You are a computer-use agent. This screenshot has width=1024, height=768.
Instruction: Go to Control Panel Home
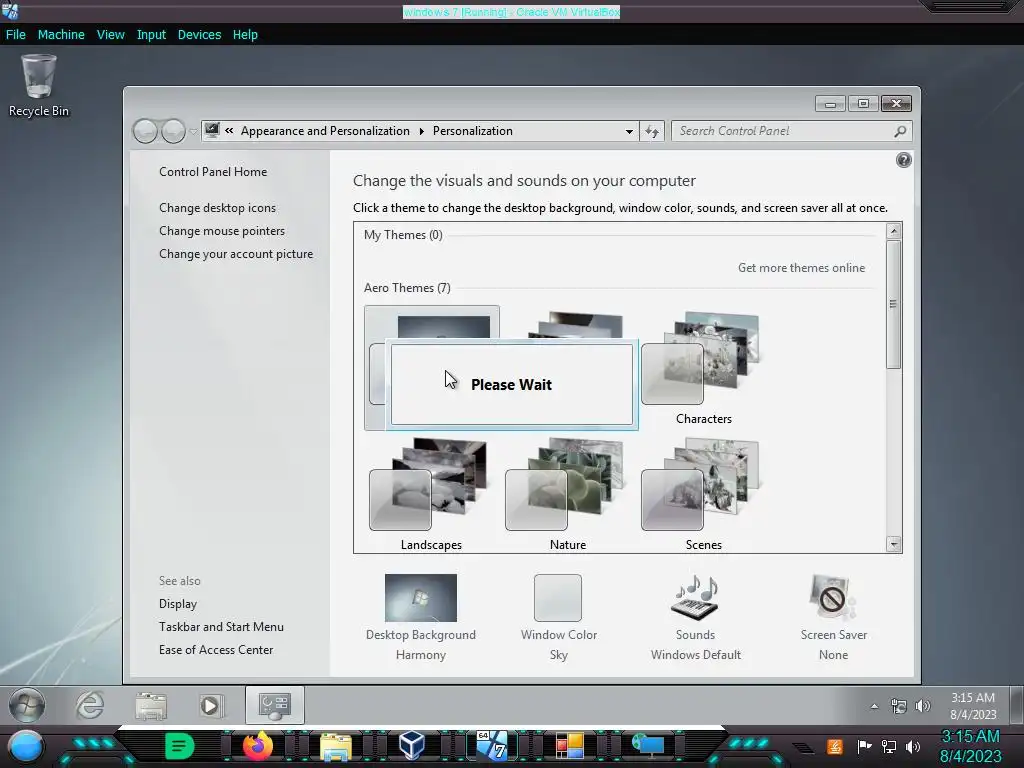click(x=213, y=172)
